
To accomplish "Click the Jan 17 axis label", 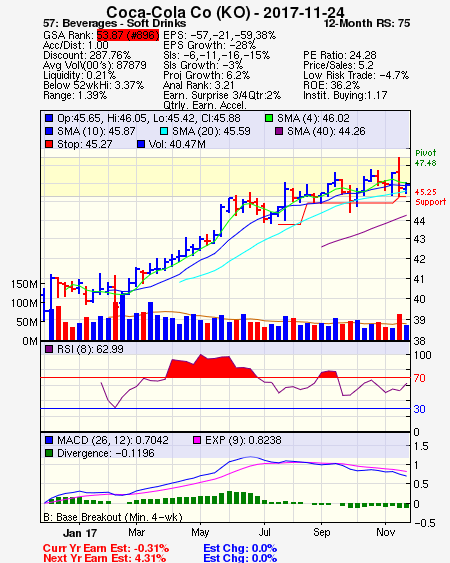I will pos(80,533).
